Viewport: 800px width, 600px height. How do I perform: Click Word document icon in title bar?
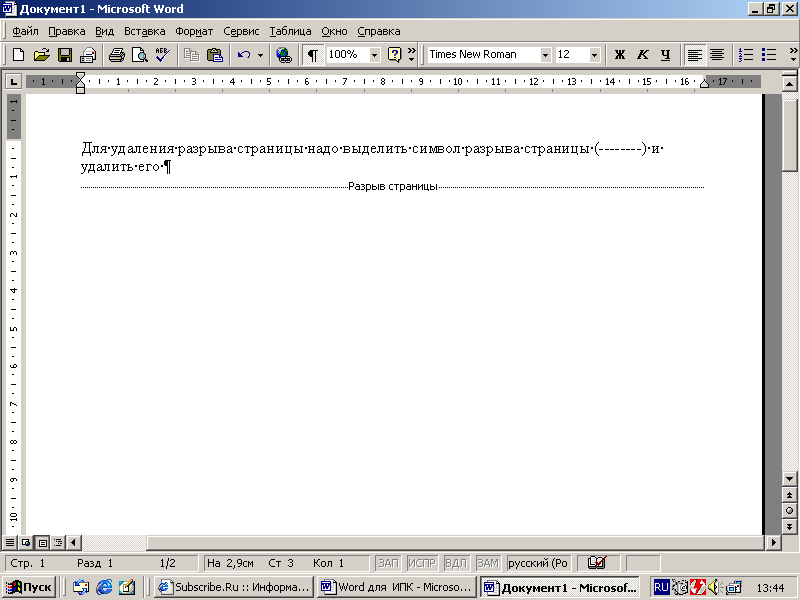[x=9, y=9]
